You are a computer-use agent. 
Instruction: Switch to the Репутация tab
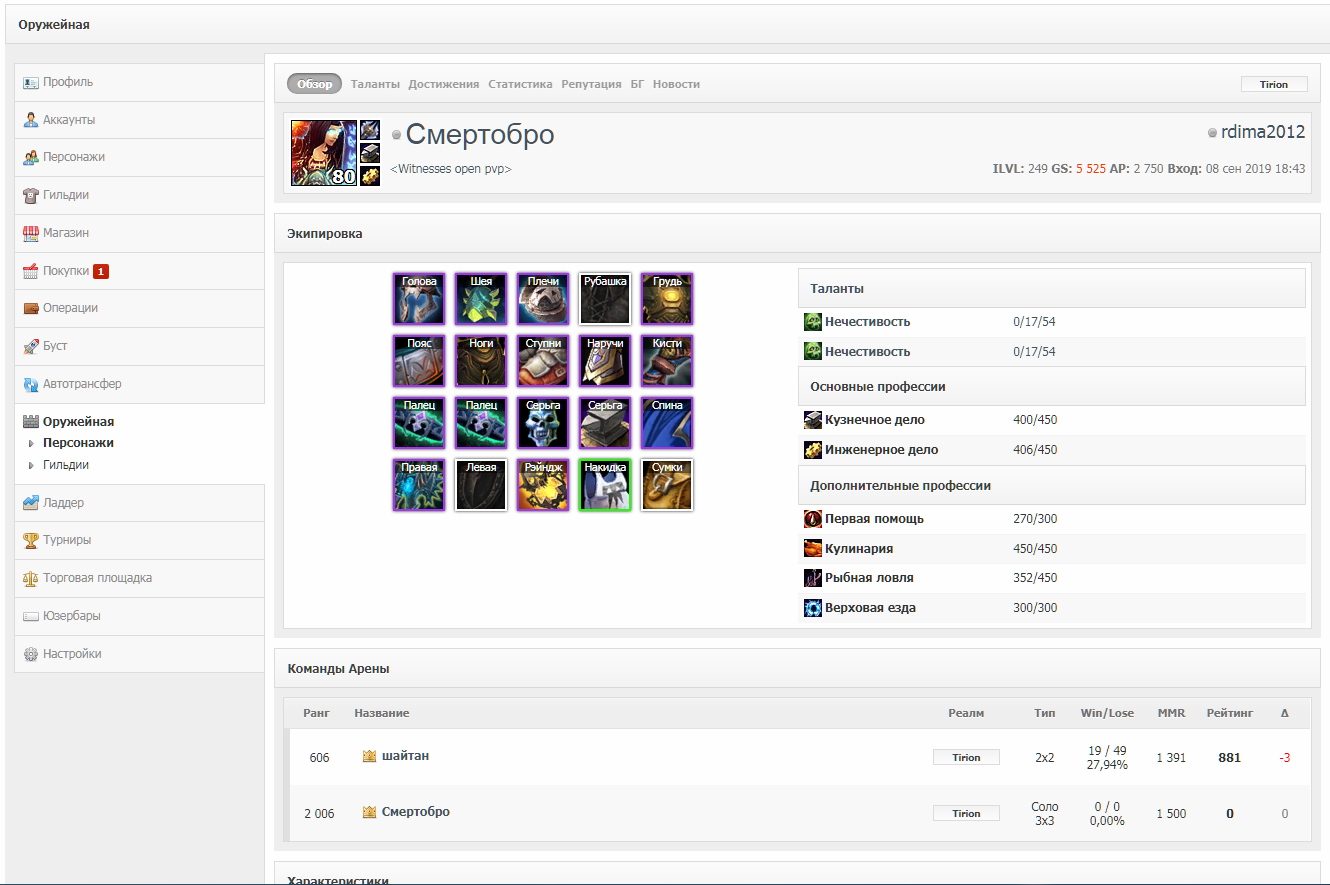tap(591, 84)
